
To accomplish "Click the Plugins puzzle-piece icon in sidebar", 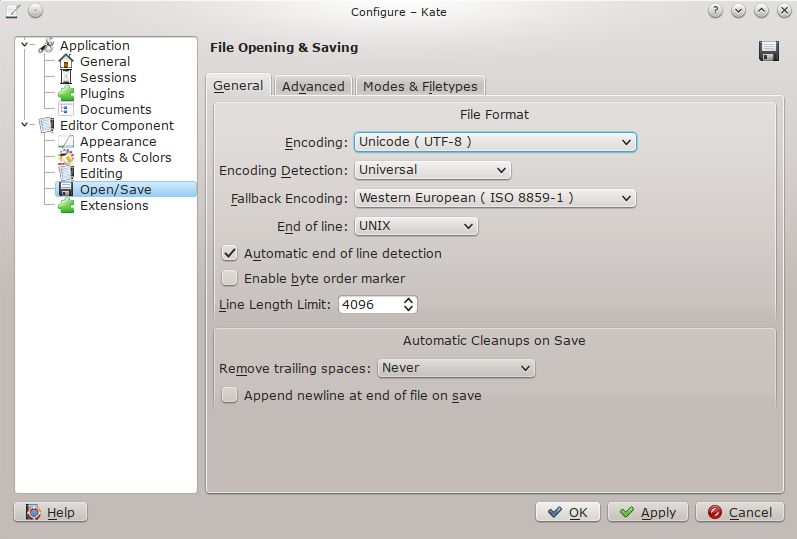I will 66,94.
